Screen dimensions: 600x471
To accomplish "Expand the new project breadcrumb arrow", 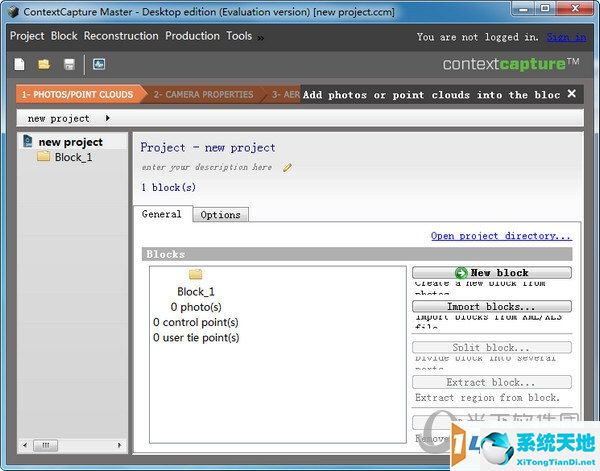I will click(x=108, y=118).
